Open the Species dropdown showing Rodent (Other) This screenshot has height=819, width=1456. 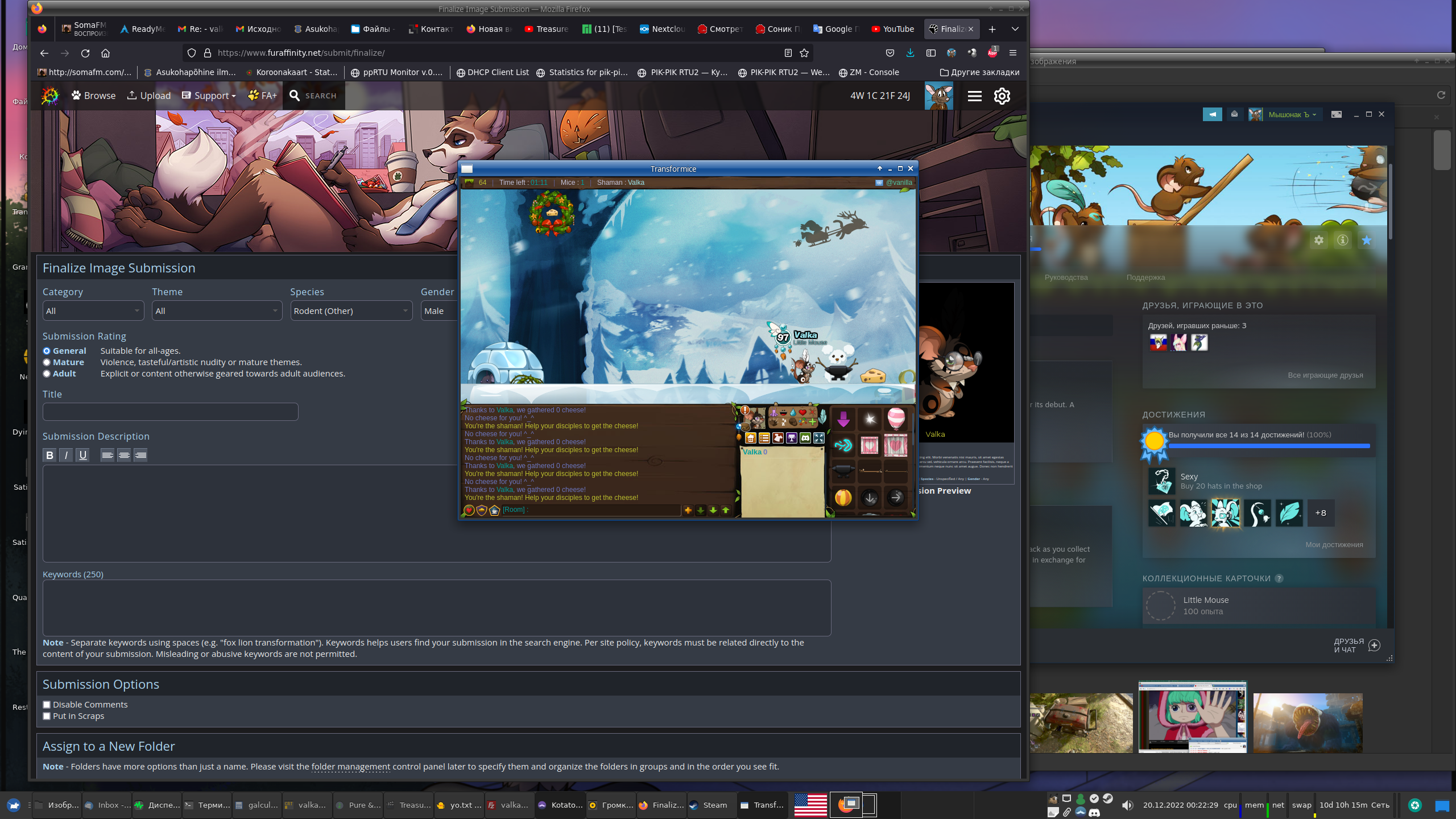pos(351,311)
